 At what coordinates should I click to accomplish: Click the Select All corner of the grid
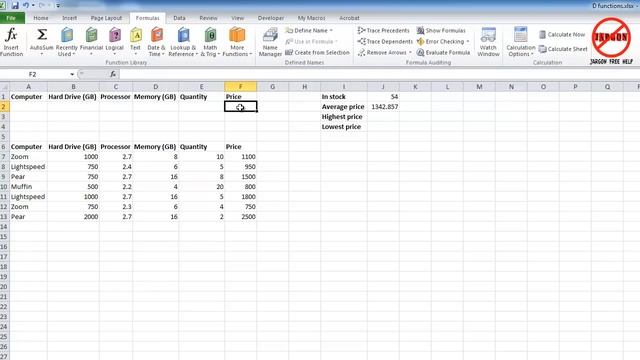(4, 87)
